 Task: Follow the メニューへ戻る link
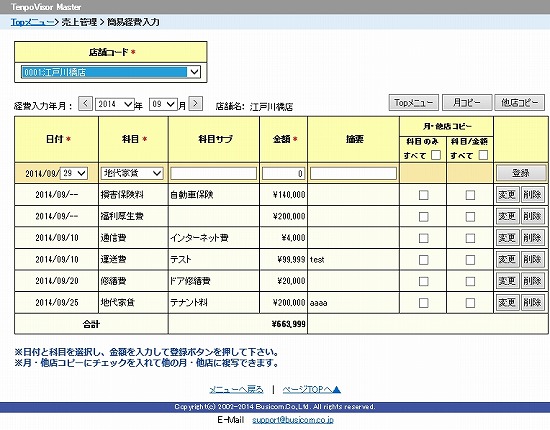coord(236,390)
